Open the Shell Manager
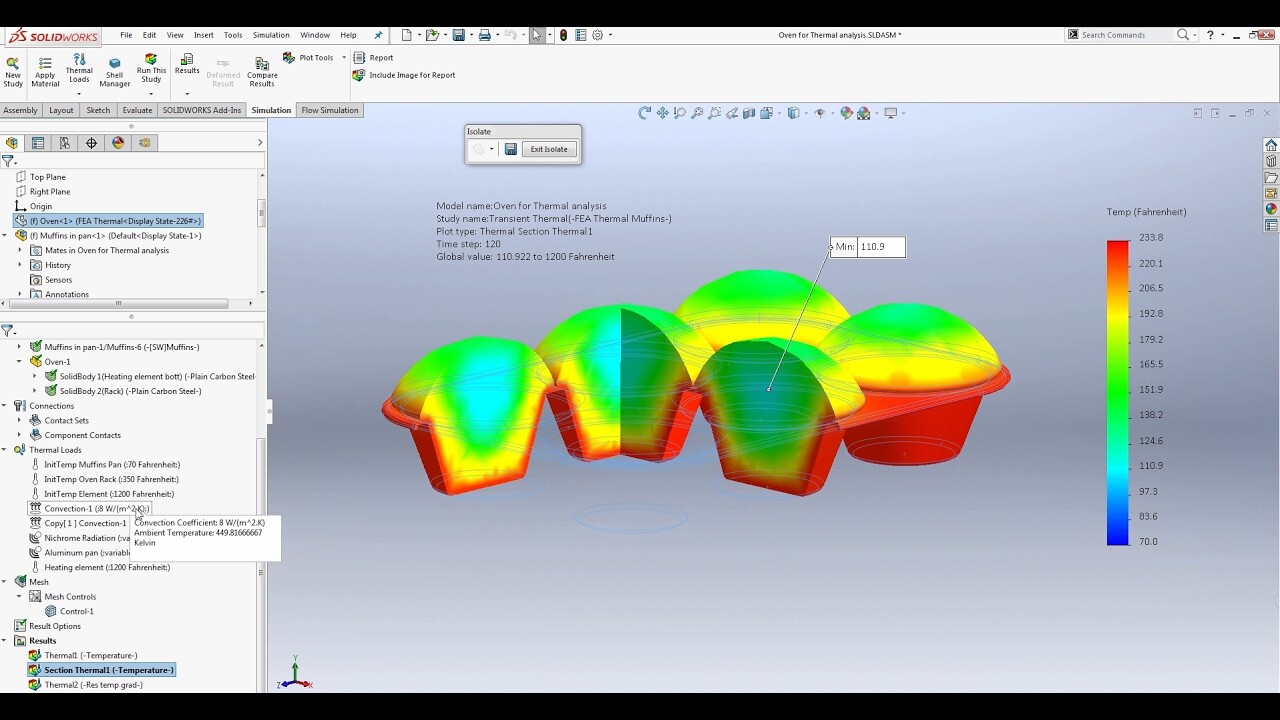1280x720 pixels. point(114,71)
